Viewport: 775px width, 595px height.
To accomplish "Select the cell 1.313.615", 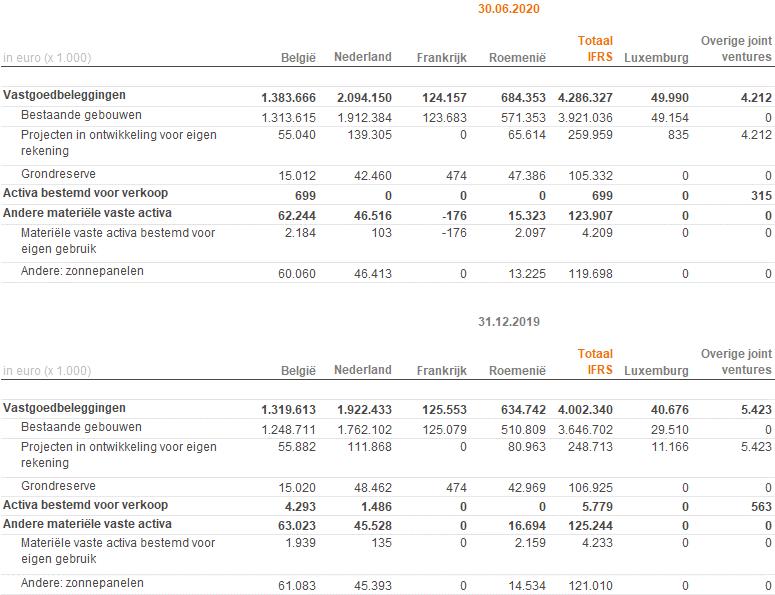I will (x=289, y=118).
